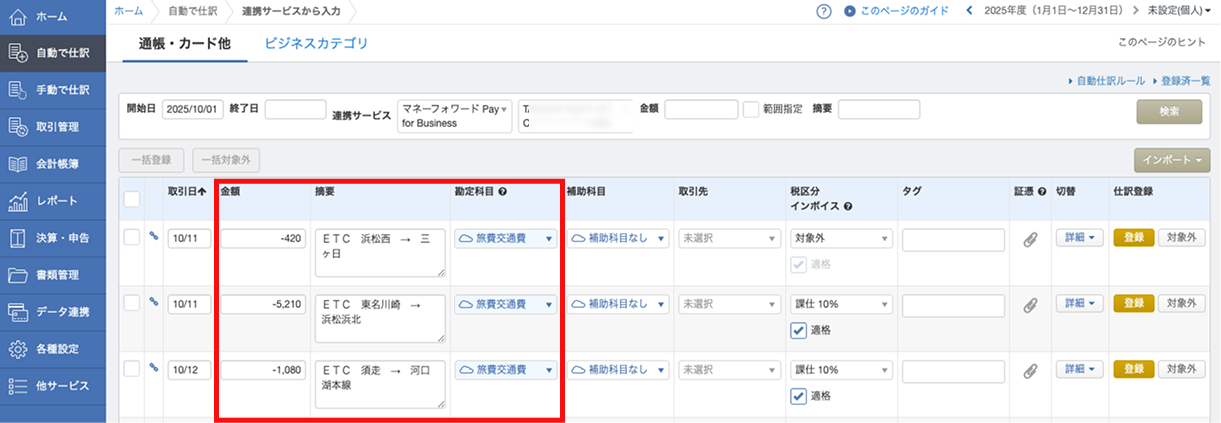Open the インポート dropdown button
The width and height of the screenshot is (1221, 423).
click(x=1172, y=160)
